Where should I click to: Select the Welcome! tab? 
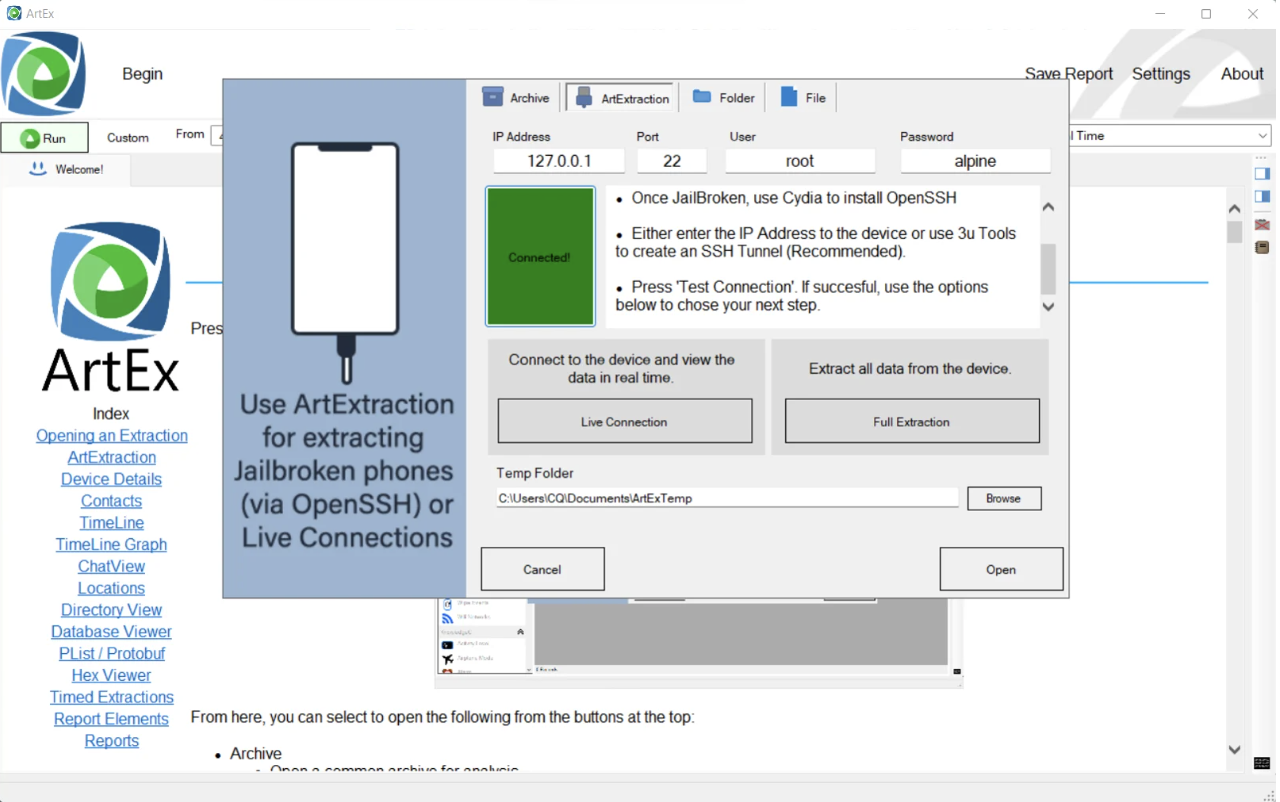coord(66,169)
